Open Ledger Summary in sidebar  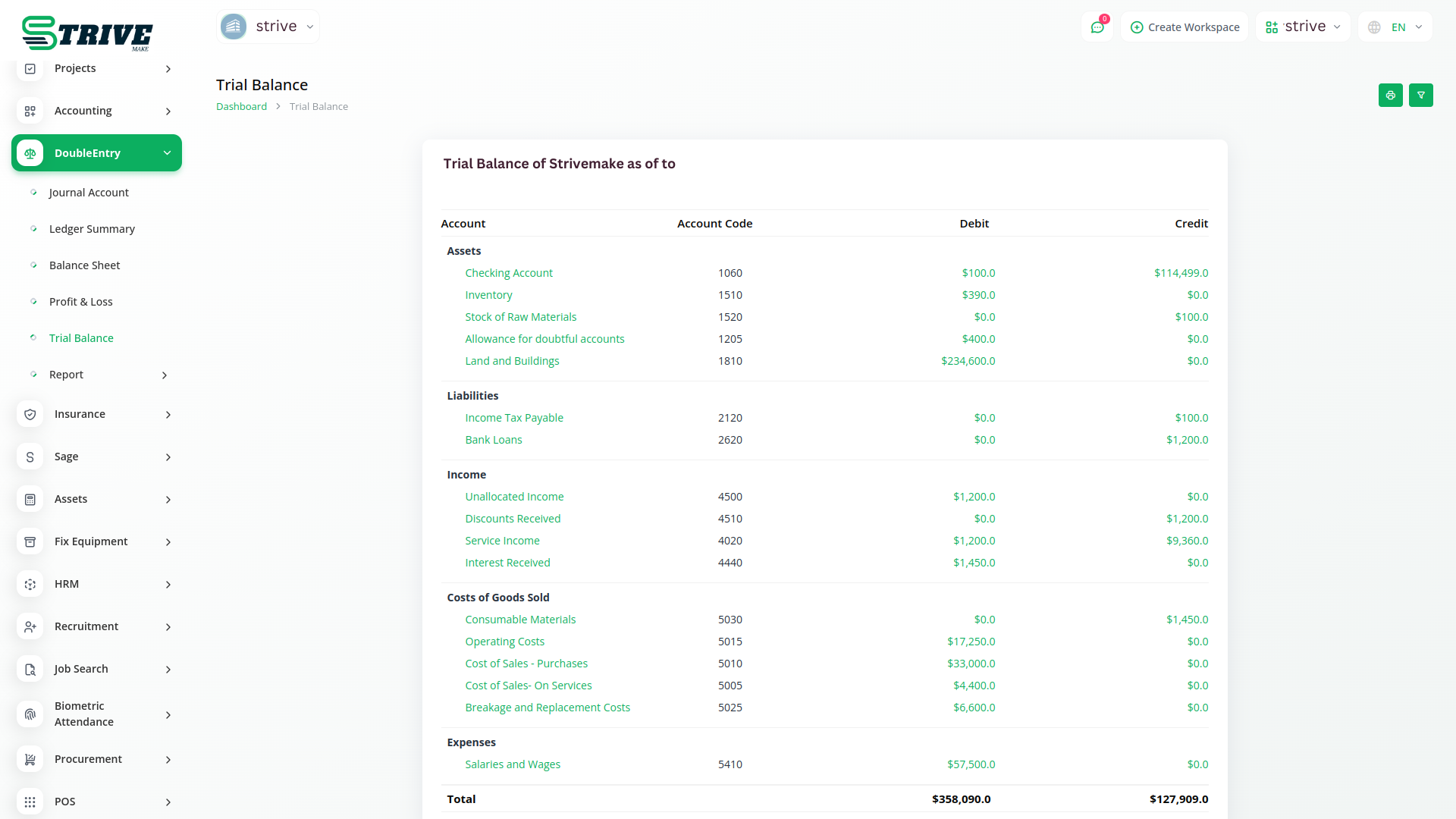click(92, 229)
